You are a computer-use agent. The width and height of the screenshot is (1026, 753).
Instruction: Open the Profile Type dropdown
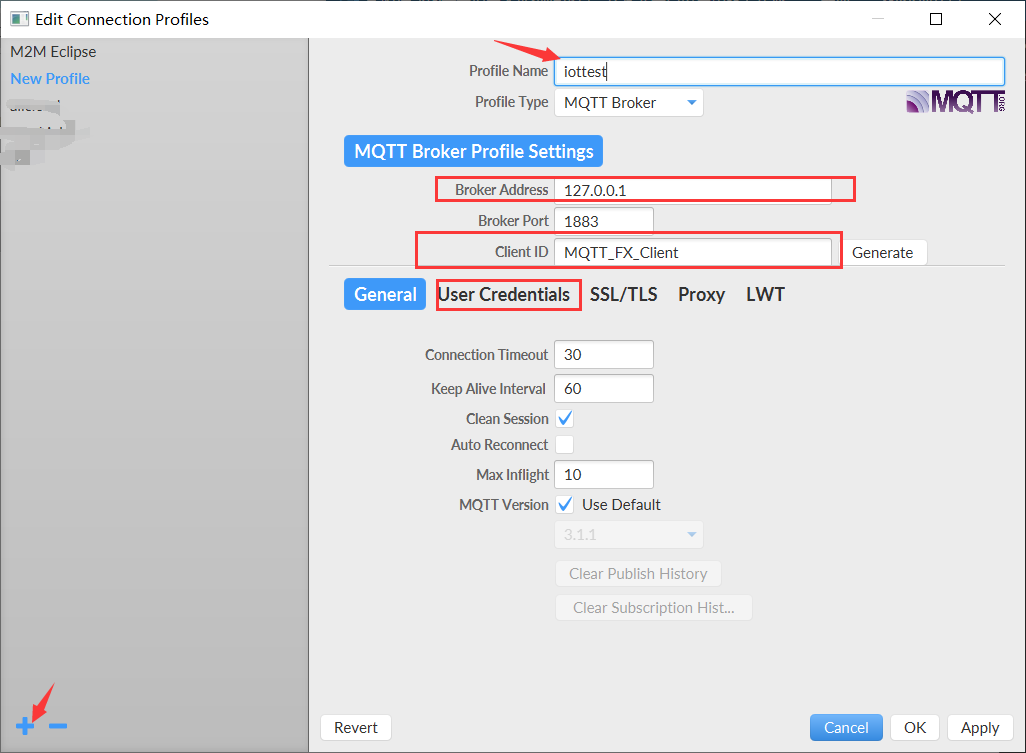point(628,103)
